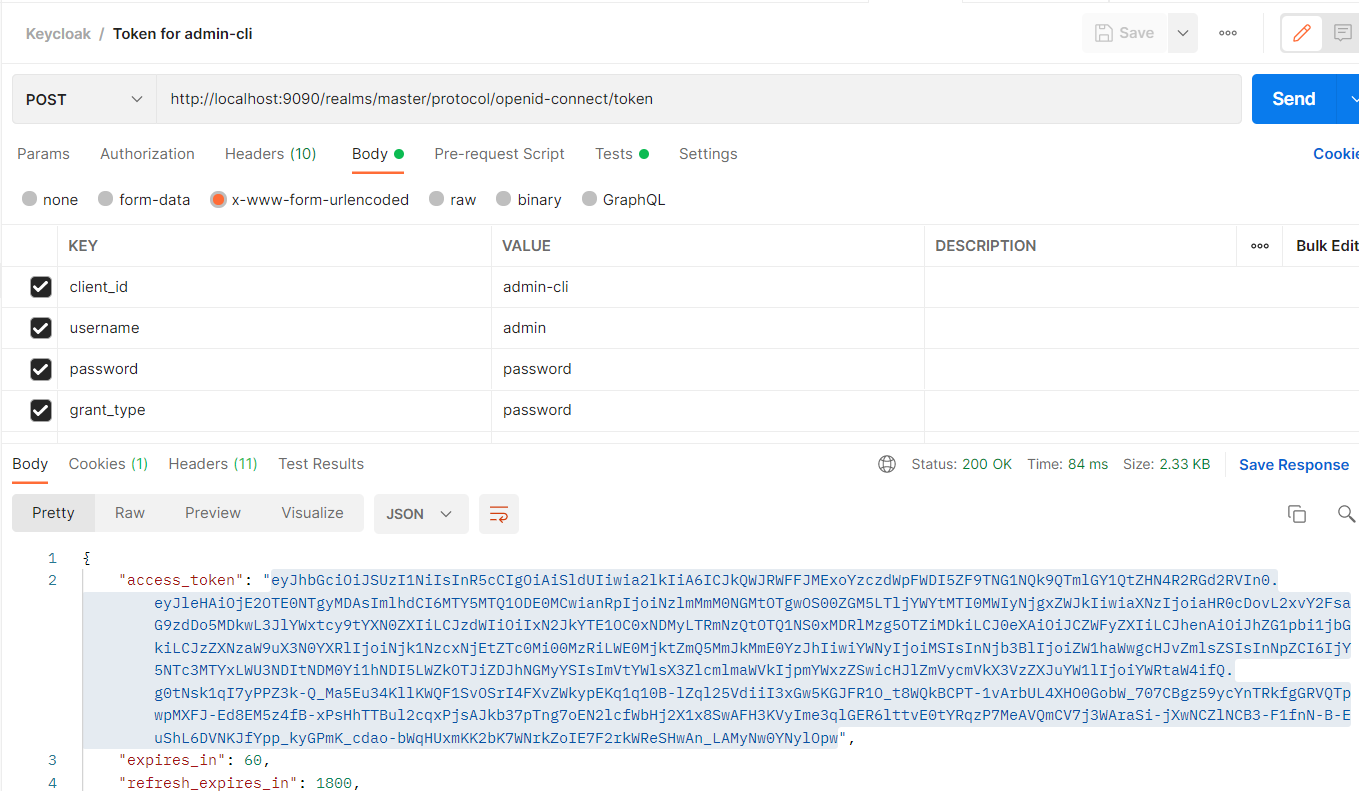
Task: Copy the response with the copy icon
Action: (x=1297, y=514)
